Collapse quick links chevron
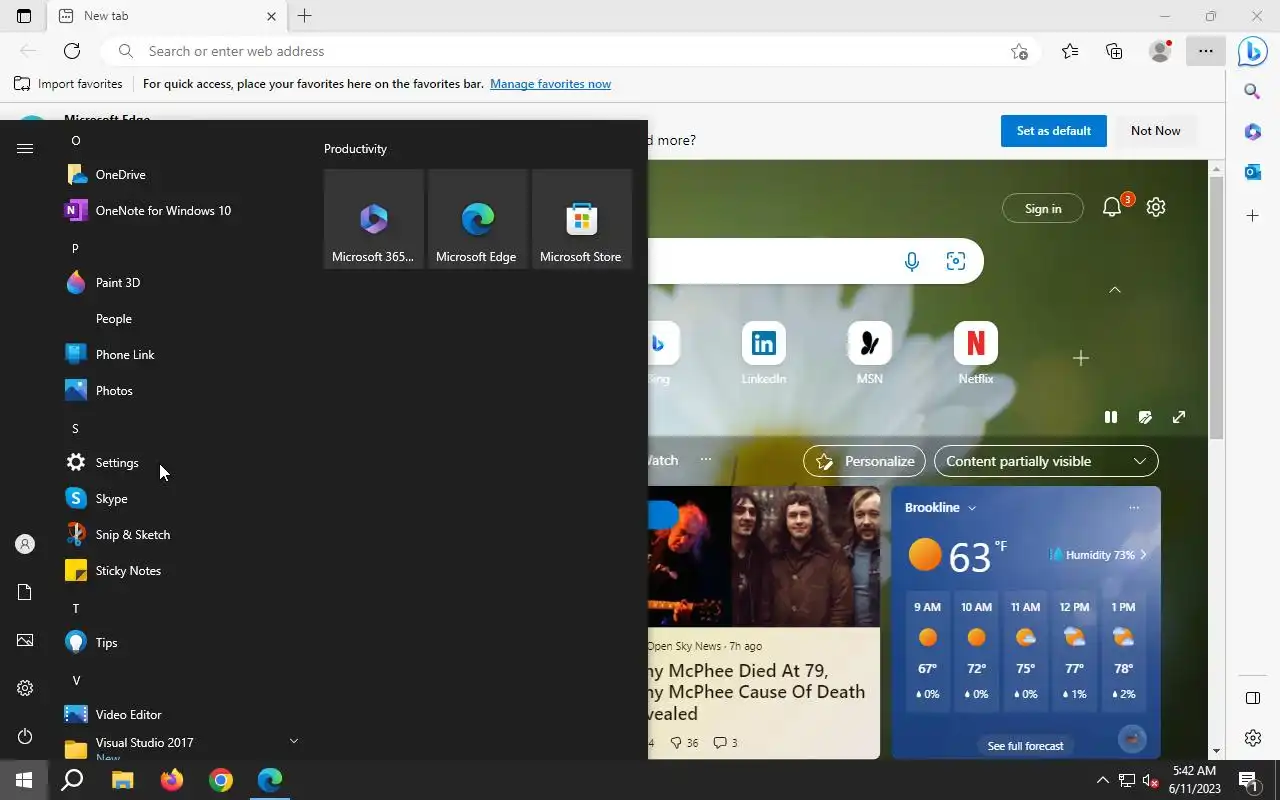This screenshot has width=1280, height=800. pos(1115,289)
